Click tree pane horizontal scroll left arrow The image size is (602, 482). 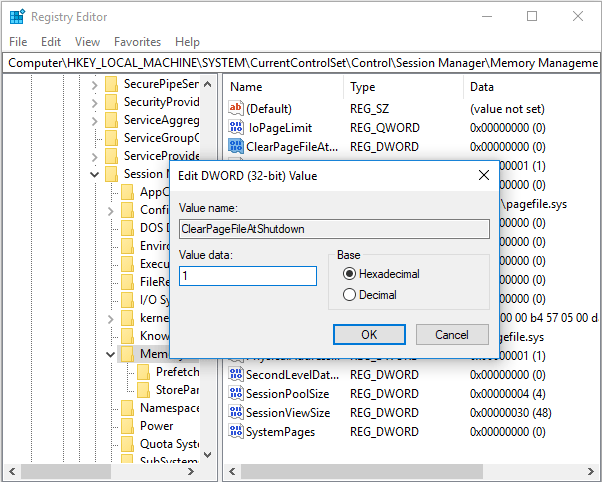tap(12, 471)
